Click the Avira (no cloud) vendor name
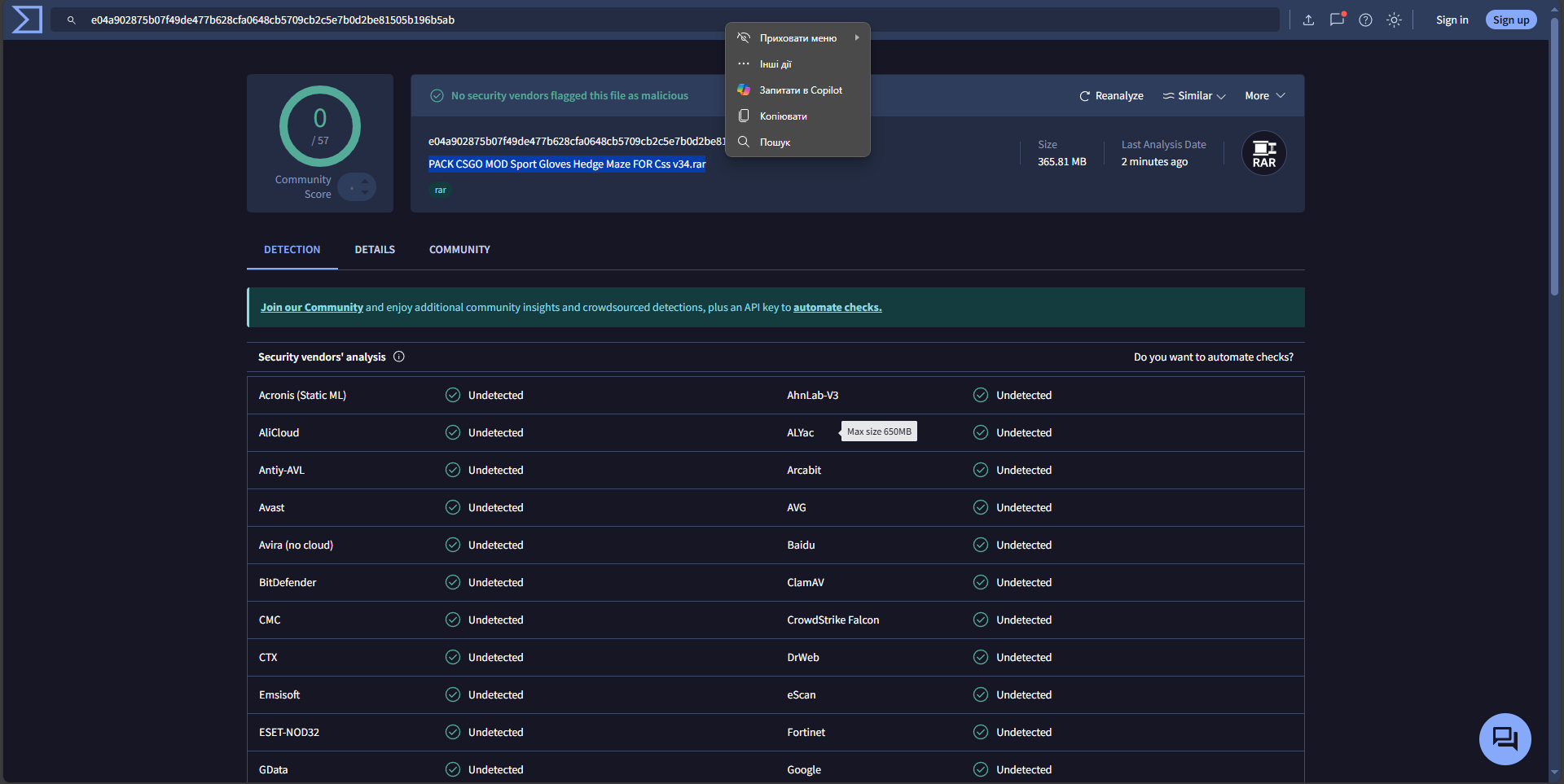This screenshot has height=784, width=1564. point(296,545)
